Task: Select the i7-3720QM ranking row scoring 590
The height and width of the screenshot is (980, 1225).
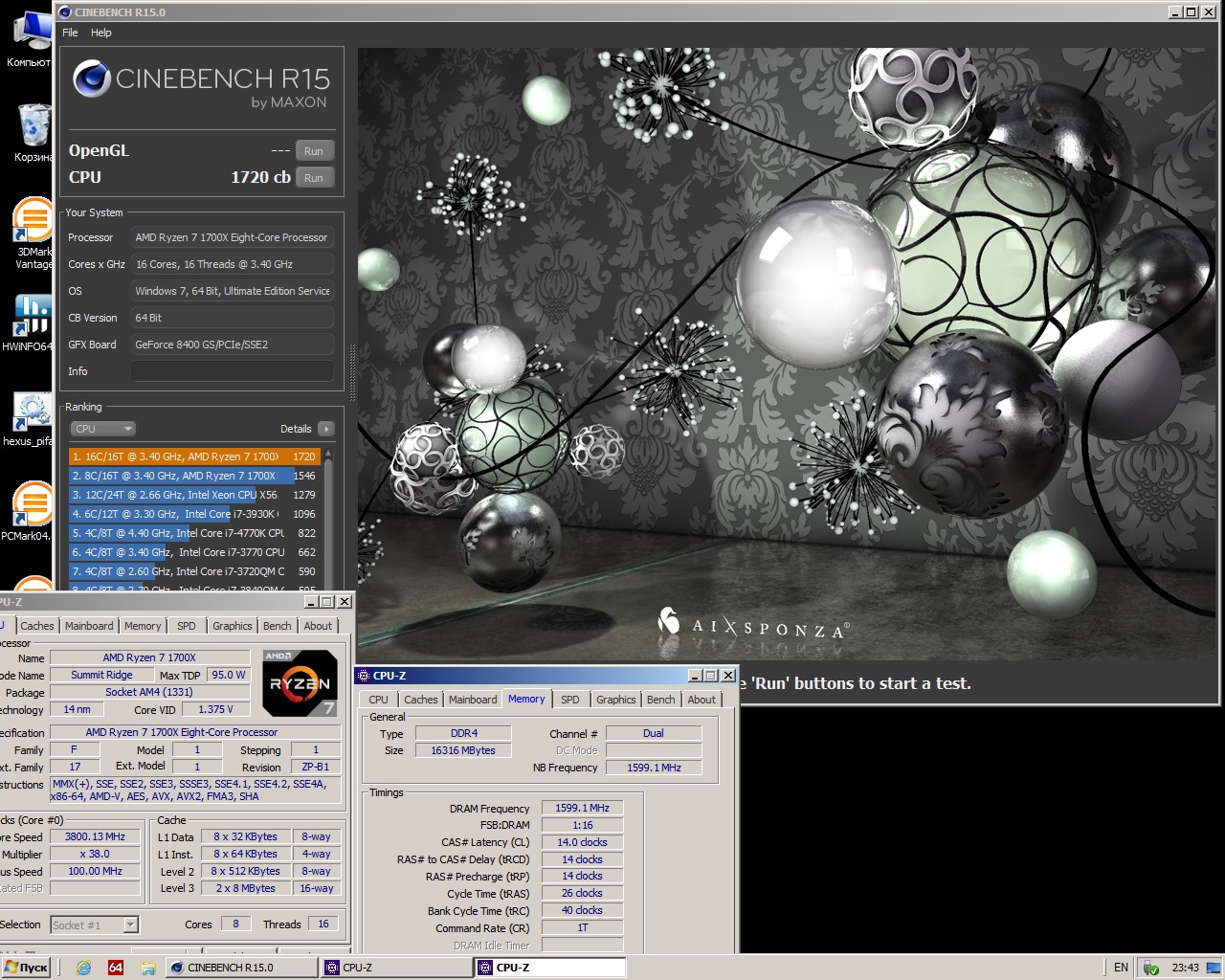Action: [x=194, y=571]
